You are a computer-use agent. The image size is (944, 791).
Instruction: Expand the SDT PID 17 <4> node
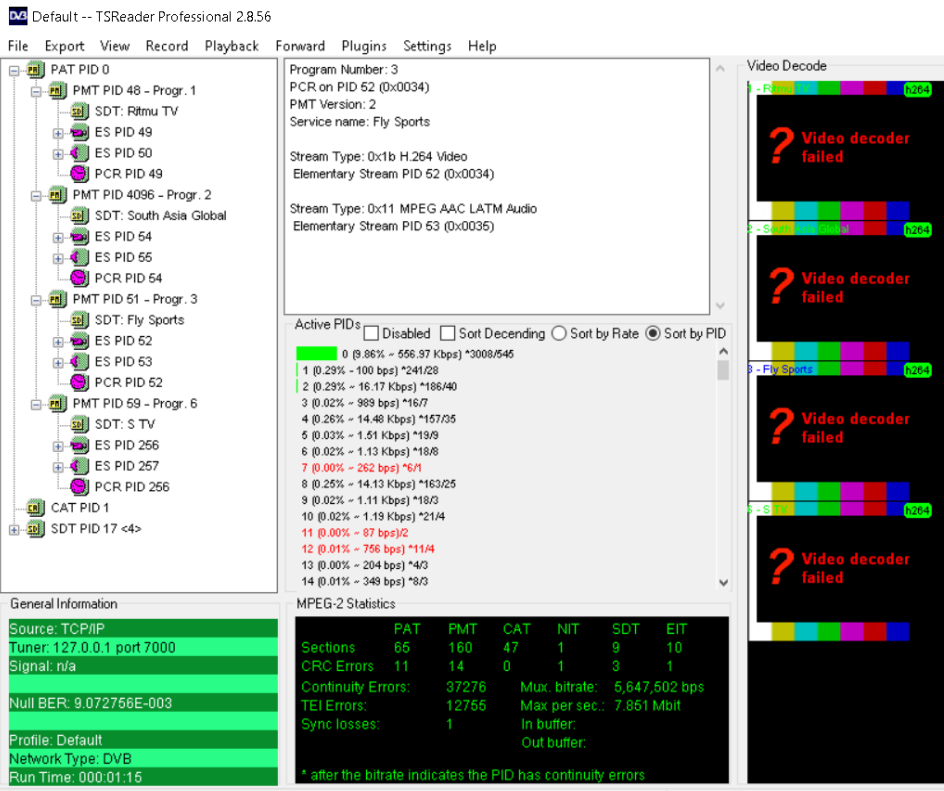coord(14,530)
